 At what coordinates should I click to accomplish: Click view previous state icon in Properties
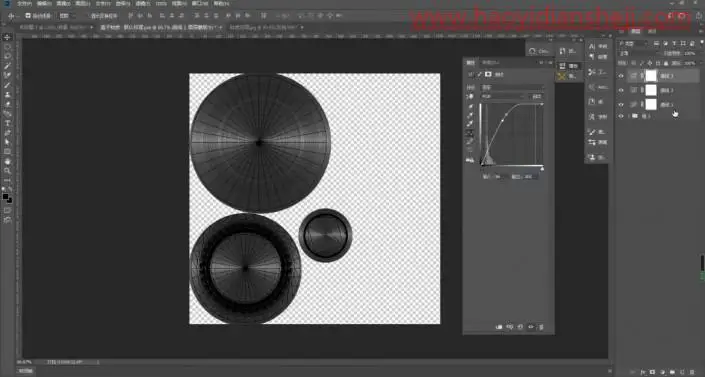509,327
